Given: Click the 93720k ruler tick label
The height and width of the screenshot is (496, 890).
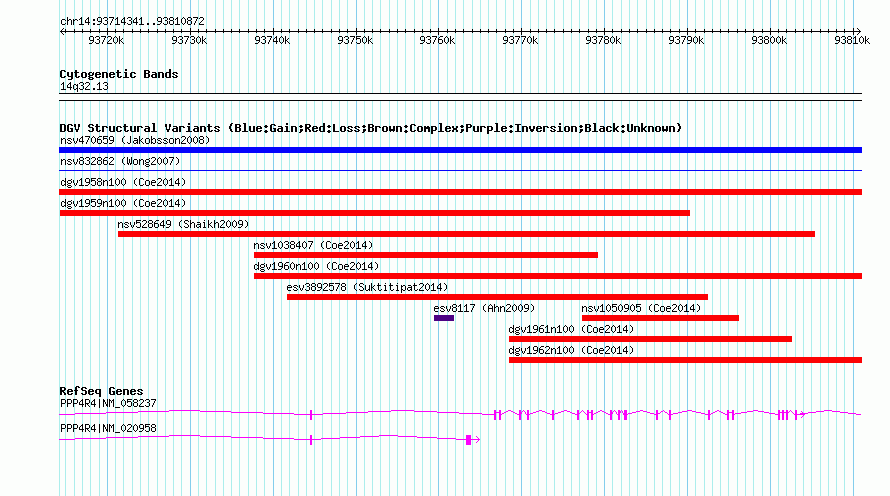Looking at the screenshot, I should pyautogui.click(x=106, y=40).
